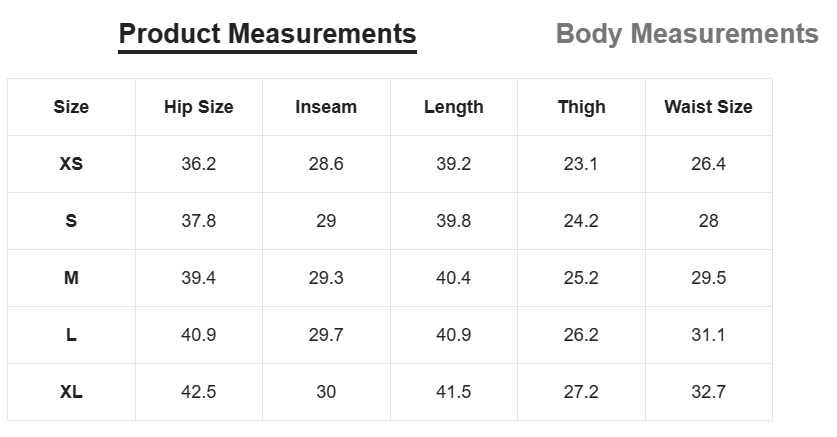This screenshot has width=837, height=437.
Task: Click the Thigh column header
Action: [x=581, y=107]
